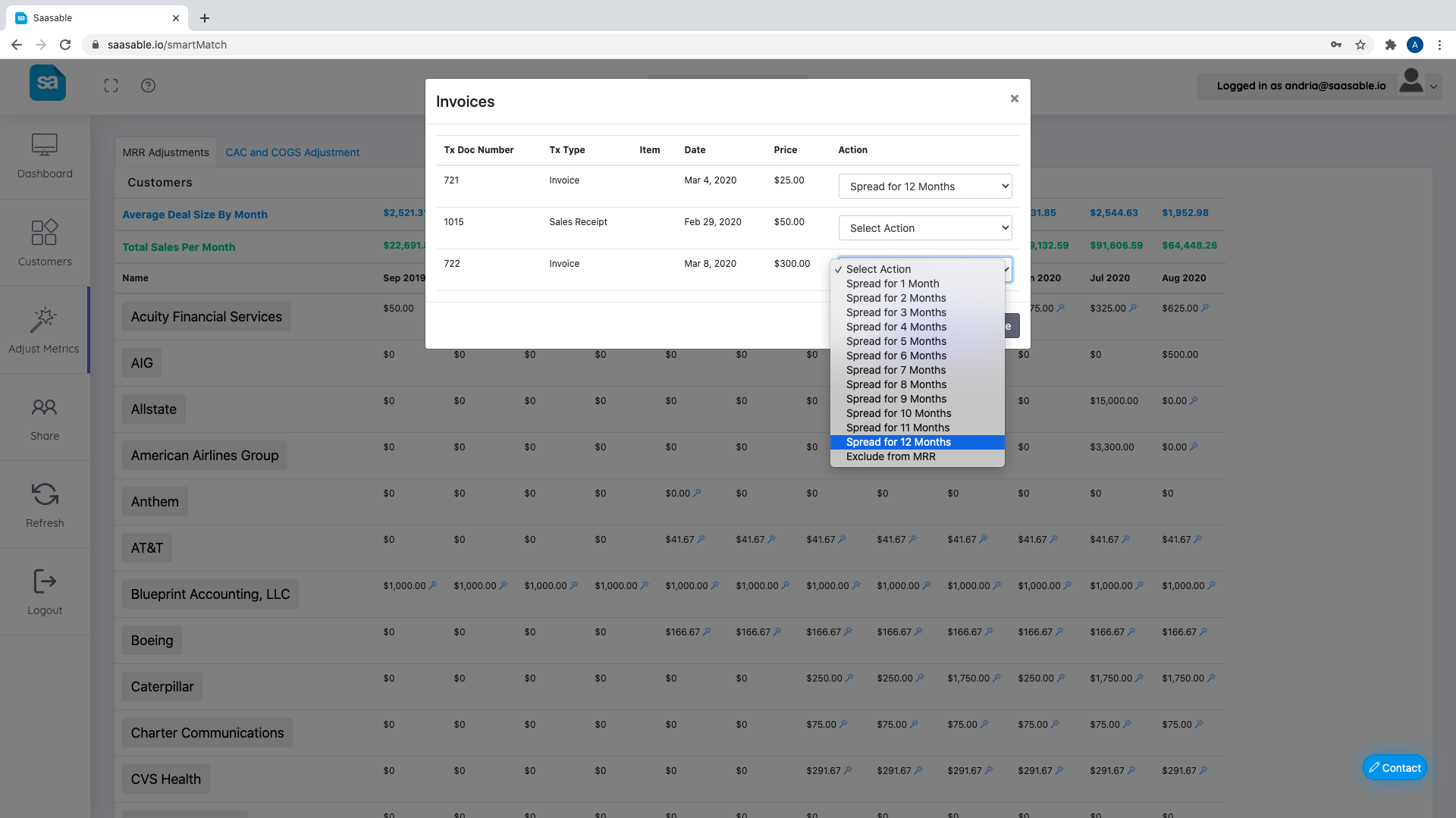Screen dimensions: 1456x818
Task: Choose Spread for 12 Months option
Action: (x=918, y=442)
